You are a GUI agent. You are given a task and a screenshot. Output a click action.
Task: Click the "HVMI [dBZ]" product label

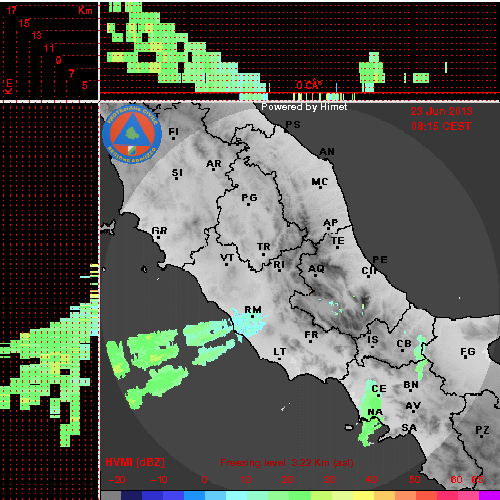tap(135, 462)
